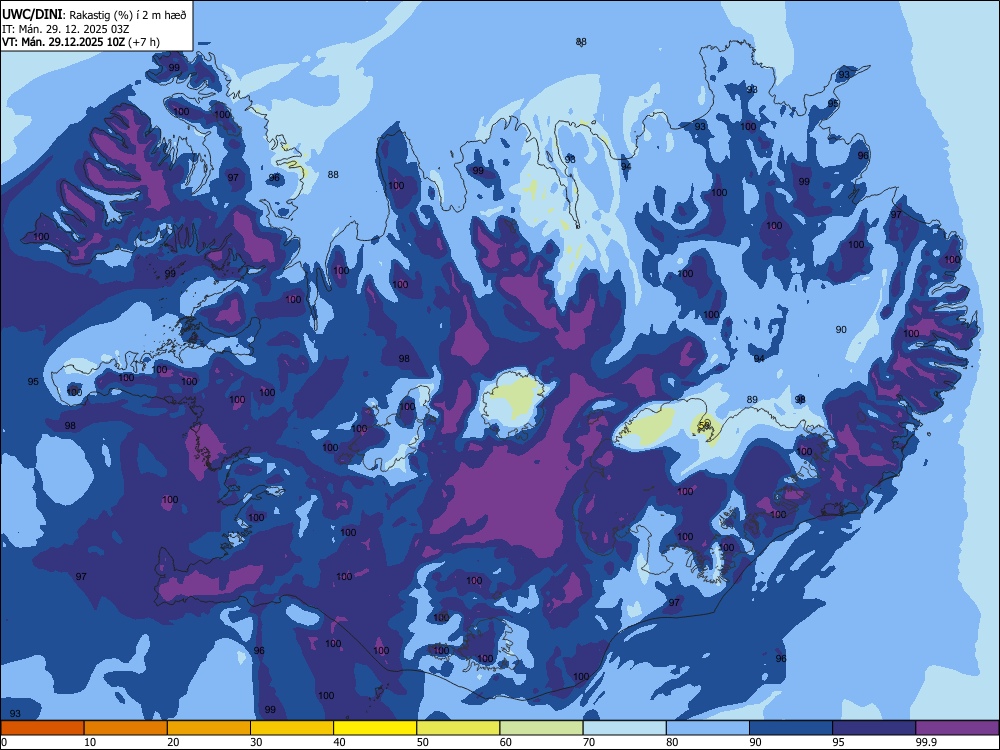Select the medium blue 90–95 legend block

pos(791,728)
